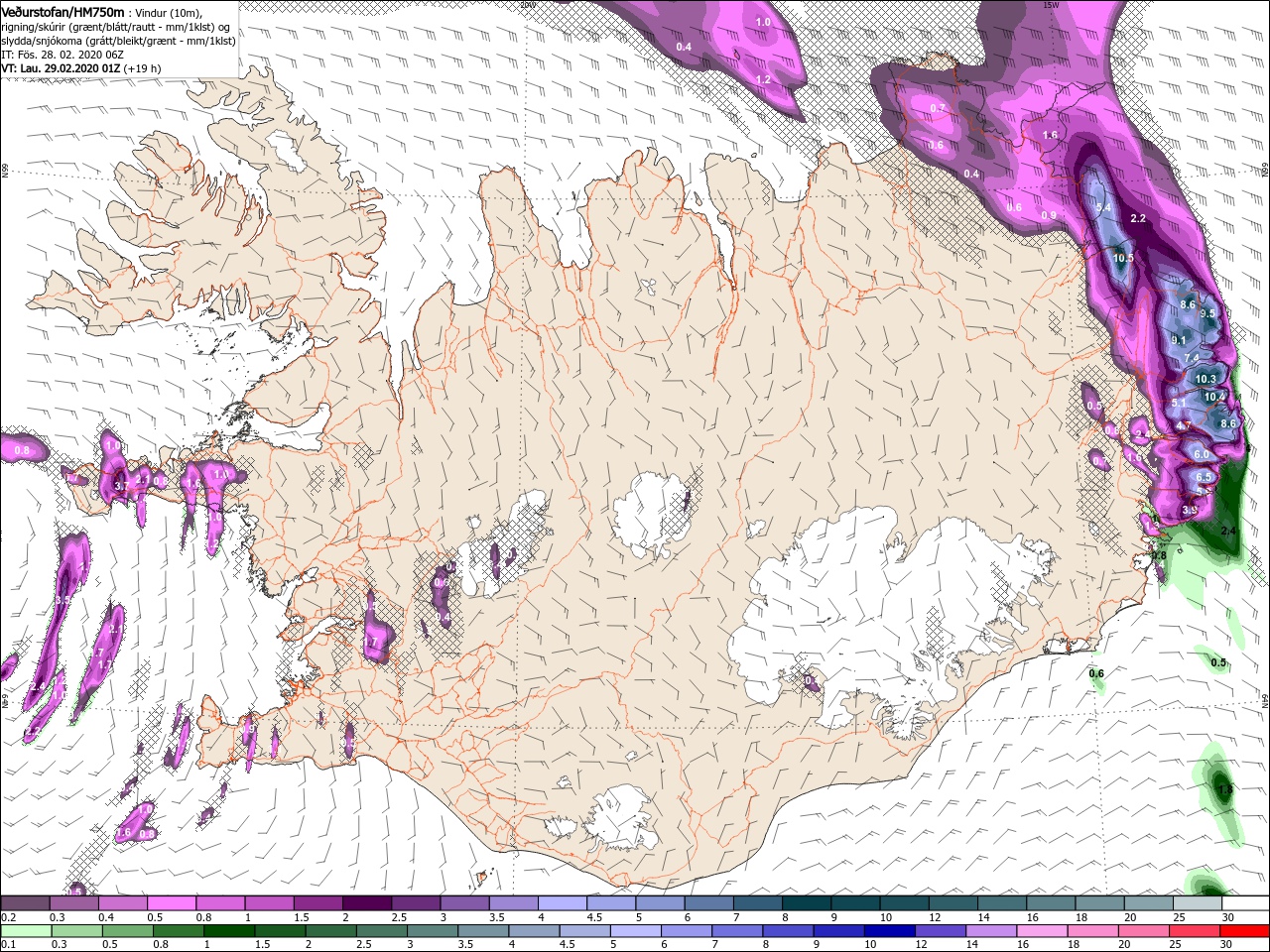Image resolution: width=1270 pixels, height=952 pixels.
Task: Click the 10.3 precipitation value on the map
Action: click(x=1206, y=379)
